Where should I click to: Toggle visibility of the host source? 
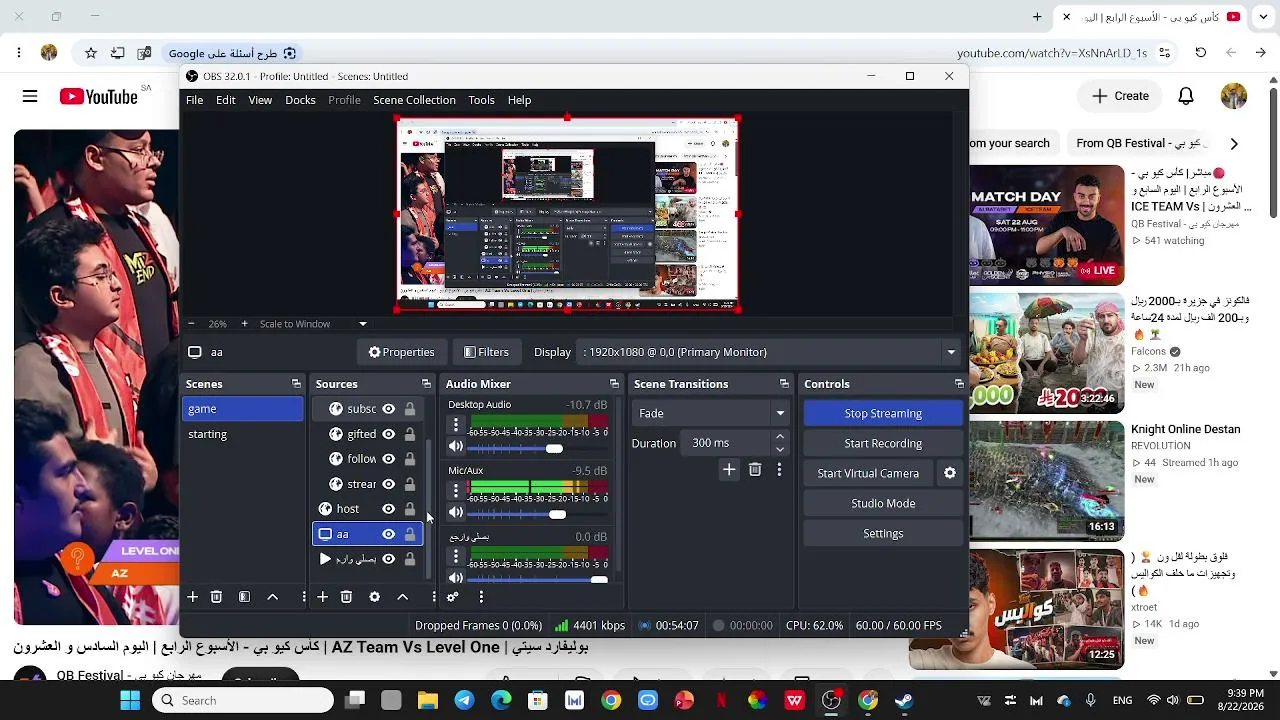coord(388,509)
